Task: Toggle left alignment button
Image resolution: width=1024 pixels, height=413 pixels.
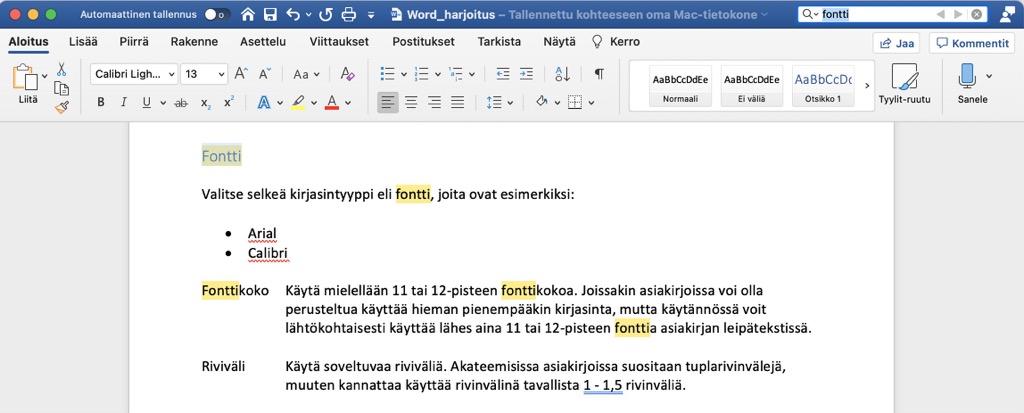Action: (x=388, y=103)
